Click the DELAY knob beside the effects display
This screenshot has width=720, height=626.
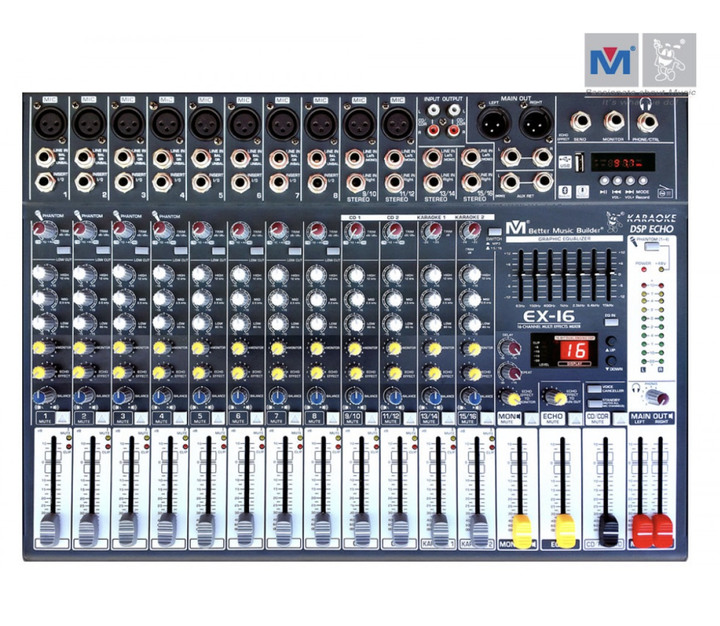coord(511,347)
